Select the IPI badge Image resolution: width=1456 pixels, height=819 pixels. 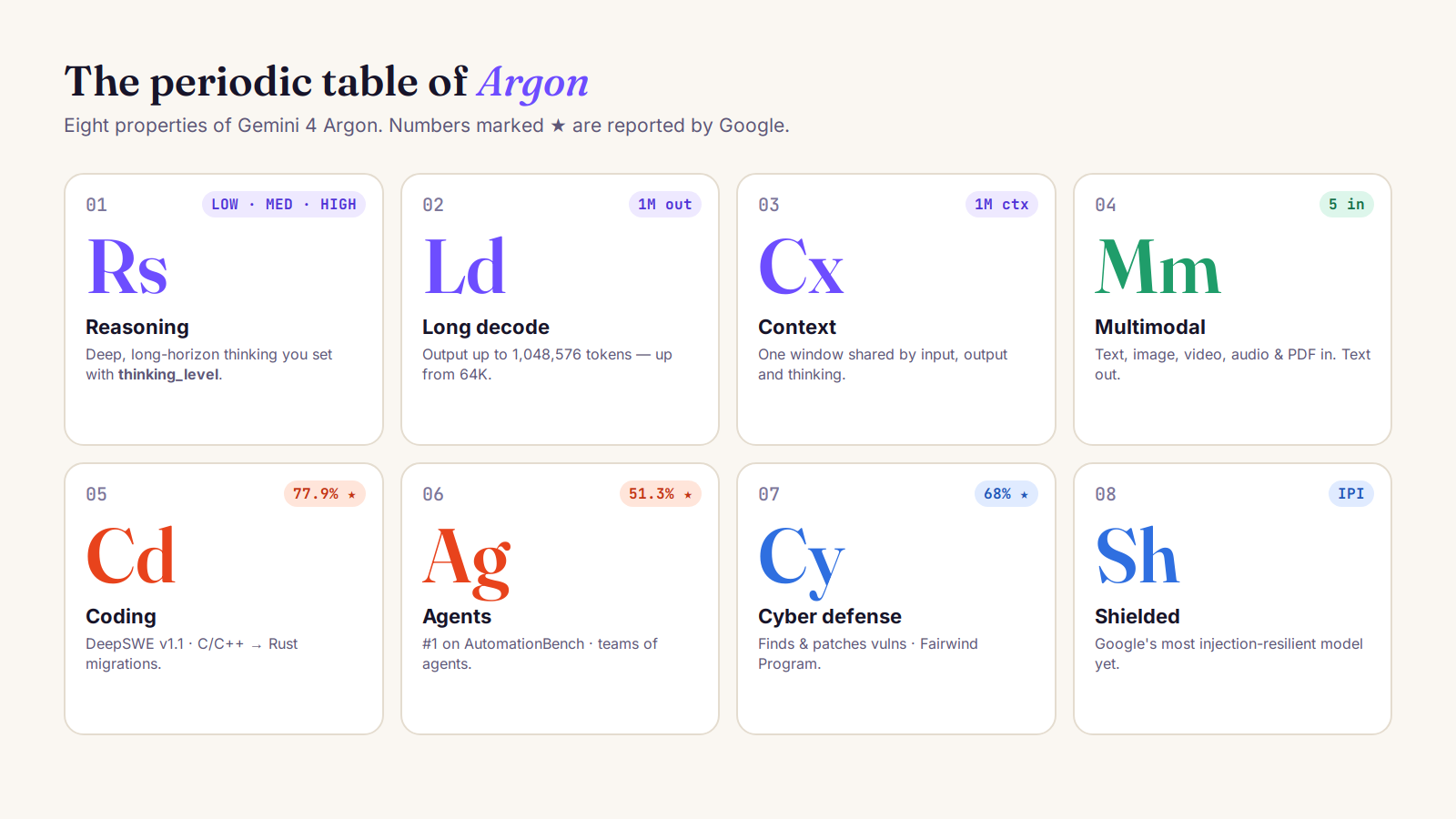coord(1351,494)
